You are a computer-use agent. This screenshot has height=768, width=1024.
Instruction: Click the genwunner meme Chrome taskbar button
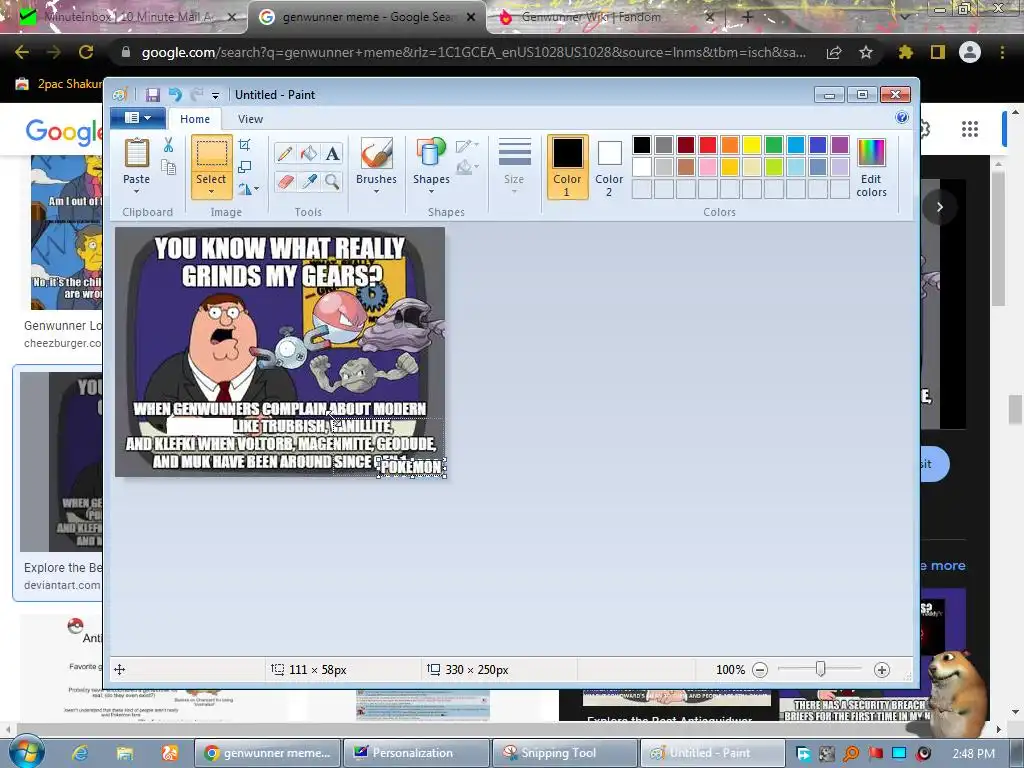[268, 753]
